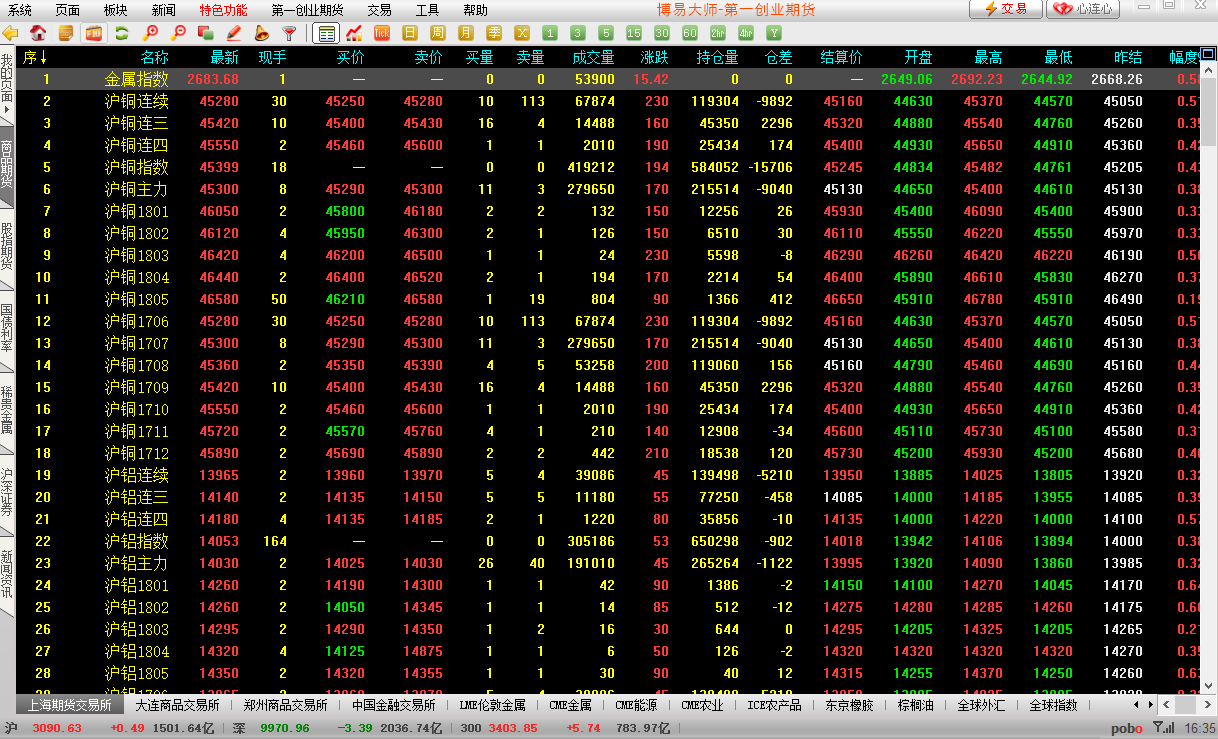Image resolution: width=1218 pixels, height=739 pixels.
Task: Switch to CME能源 tab
Action: 637,705
